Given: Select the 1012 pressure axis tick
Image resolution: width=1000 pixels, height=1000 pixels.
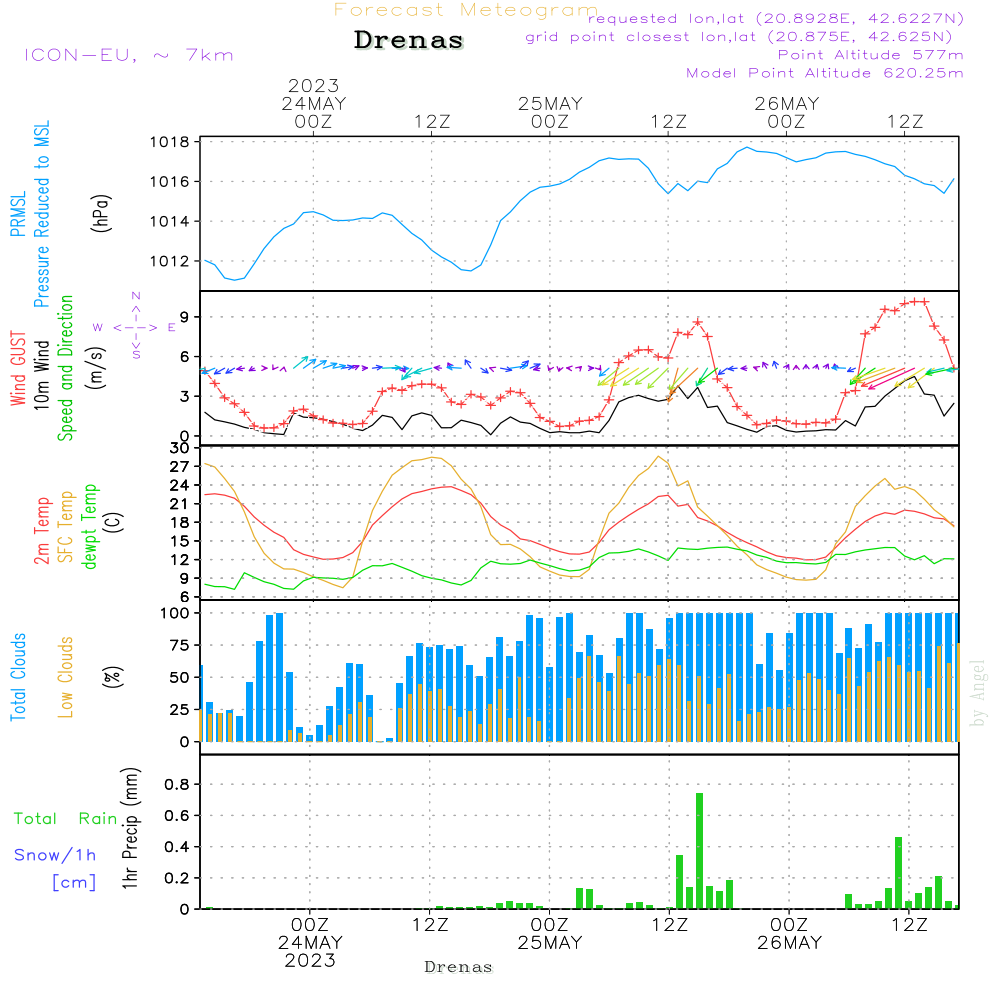Looking at the screenshot, I should 170,261.
